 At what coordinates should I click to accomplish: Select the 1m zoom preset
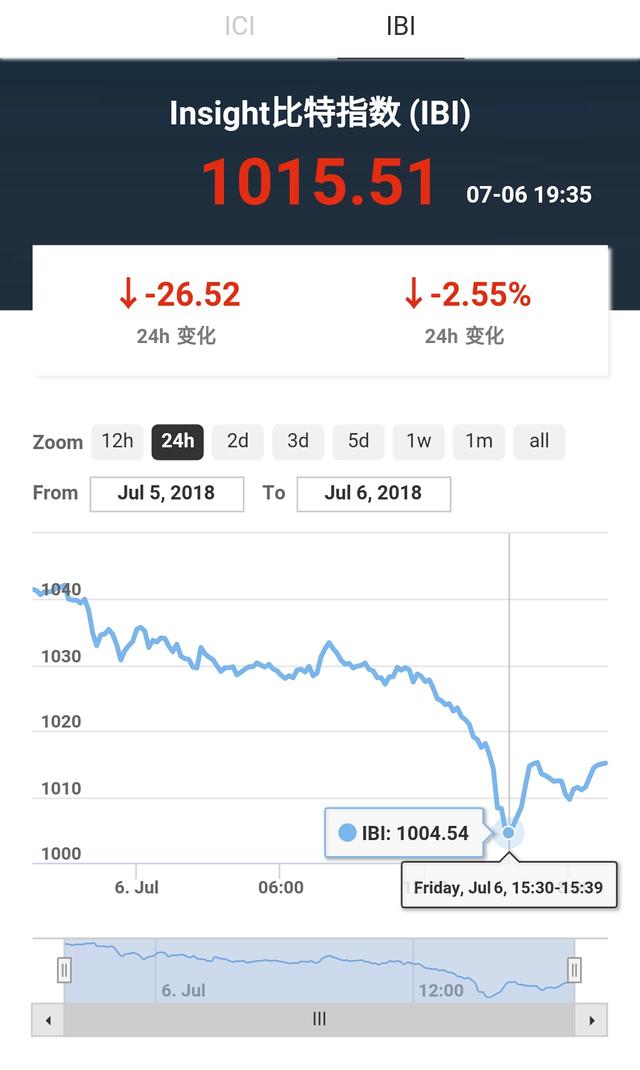pos(478,441)
